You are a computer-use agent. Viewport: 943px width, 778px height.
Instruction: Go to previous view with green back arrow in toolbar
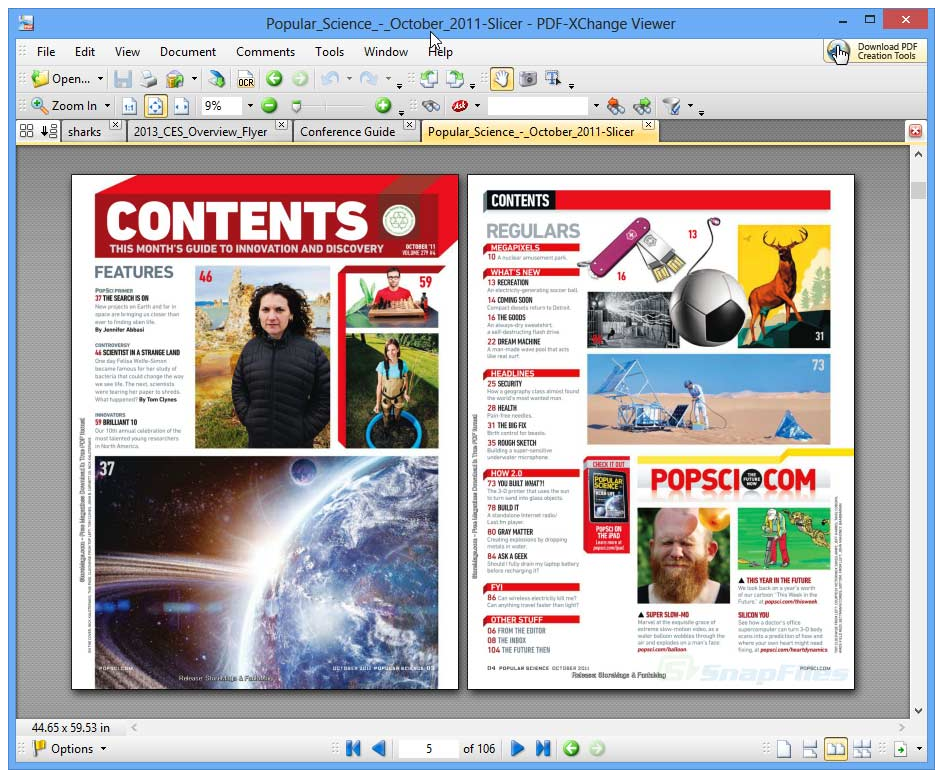tap(274, 79)
